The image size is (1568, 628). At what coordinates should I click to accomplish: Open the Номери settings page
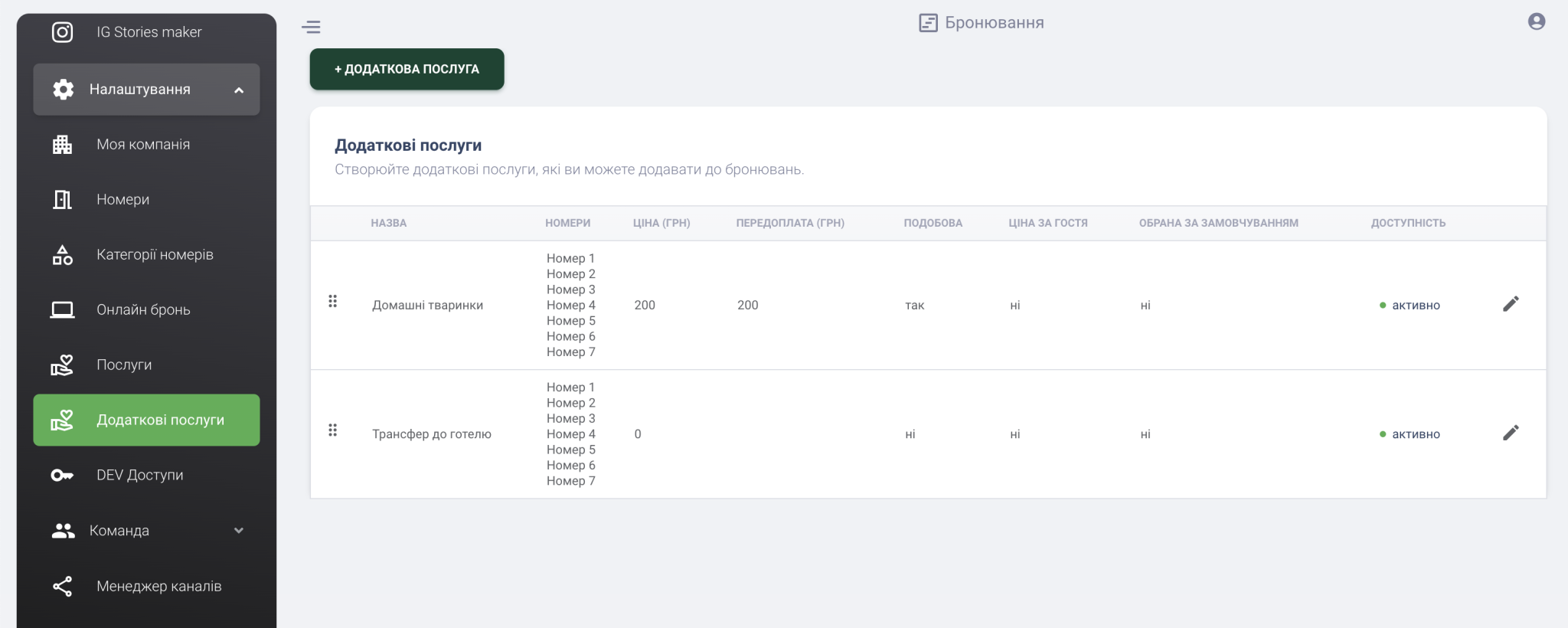click(x=122, y=200)
